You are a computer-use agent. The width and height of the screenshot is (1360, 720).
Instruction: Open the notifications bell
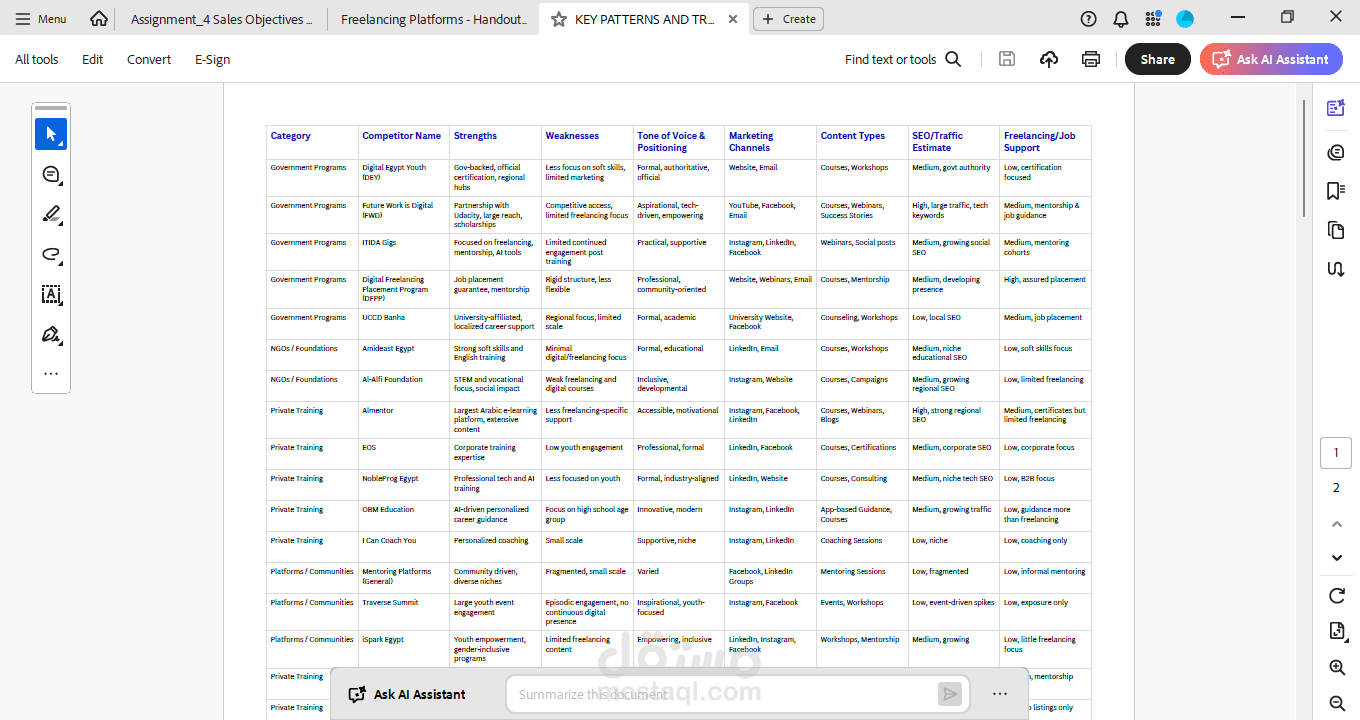[1121, 19]
